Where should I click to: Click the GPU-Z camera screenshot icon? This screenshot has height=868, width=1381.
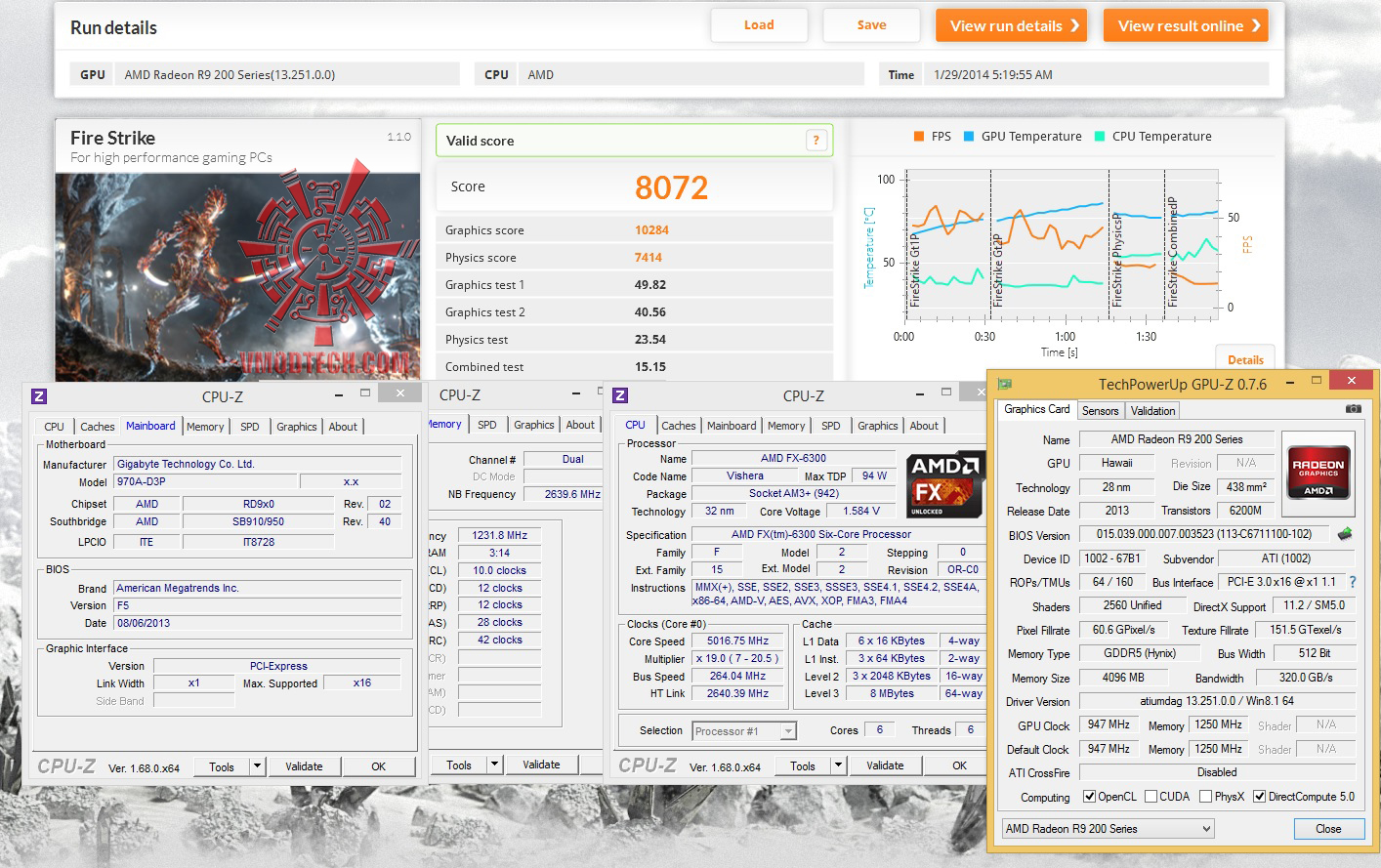click(x=1353, y=409)
